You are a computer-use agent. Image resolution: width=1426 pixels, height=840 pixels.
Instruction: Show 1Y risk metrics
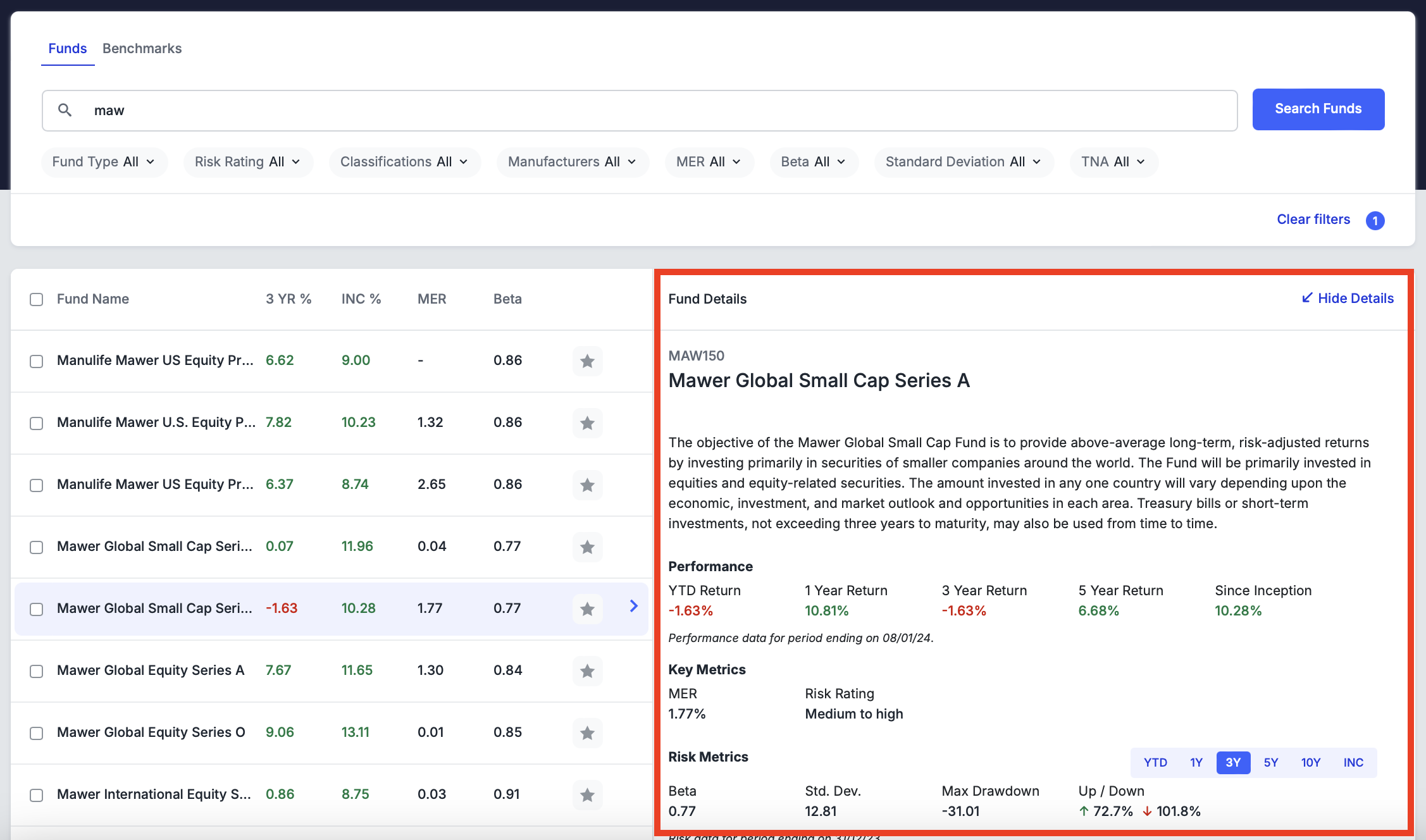pos(1196,763)
